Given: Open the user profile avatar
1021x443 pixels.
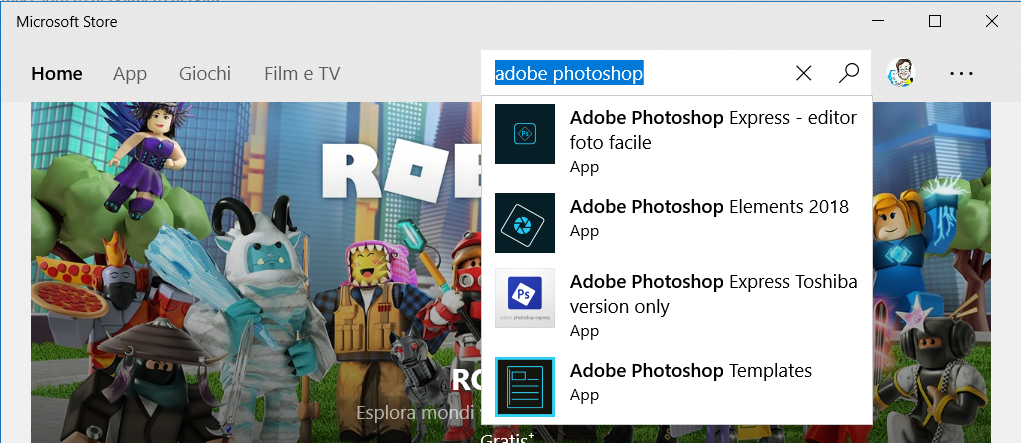Looking at the screenshot, I should pyautogui.click(x=902, y=73).
